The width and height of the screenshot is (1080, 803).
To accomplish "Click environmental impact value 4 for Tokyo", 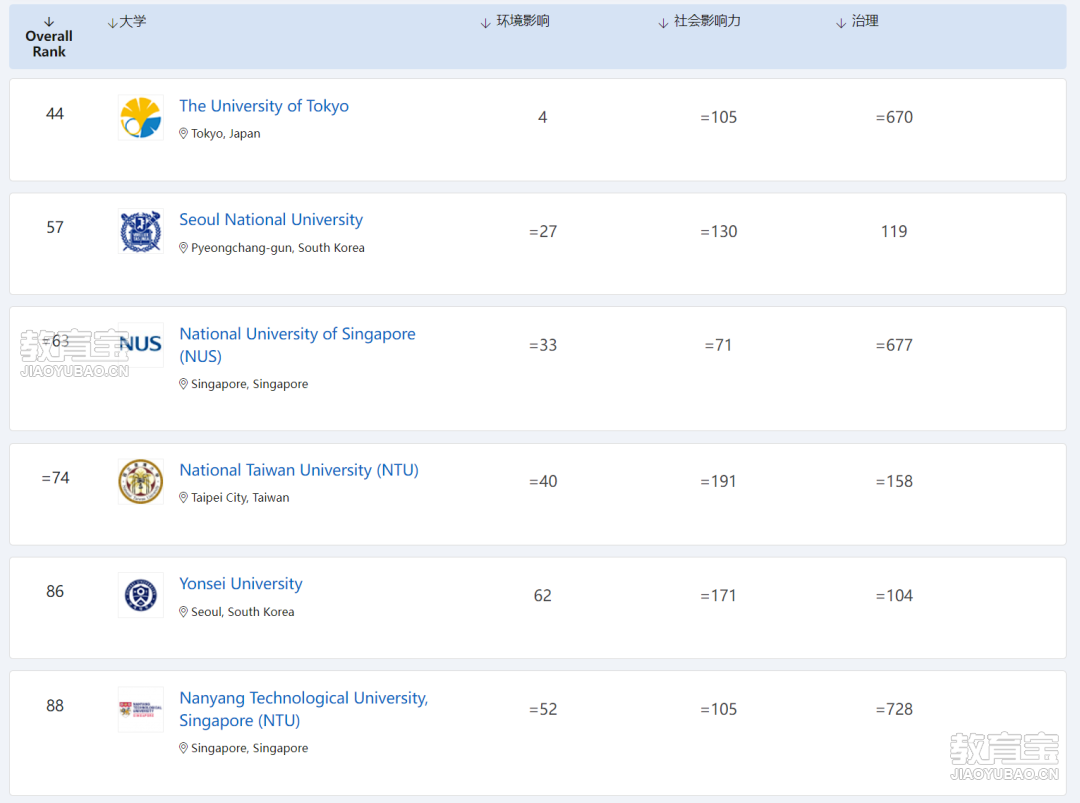I will 543,118.
